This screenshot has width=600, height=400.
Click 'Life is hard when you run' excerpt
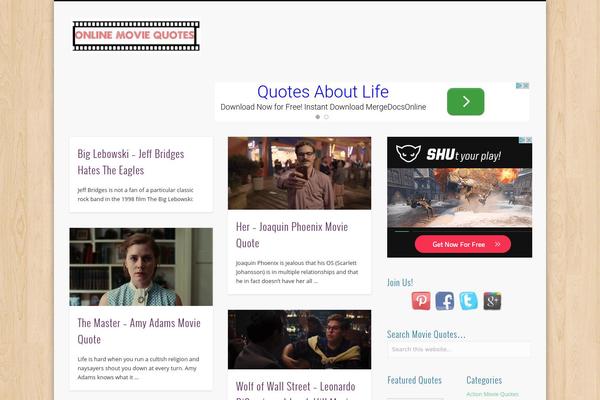tap(138, 368)
